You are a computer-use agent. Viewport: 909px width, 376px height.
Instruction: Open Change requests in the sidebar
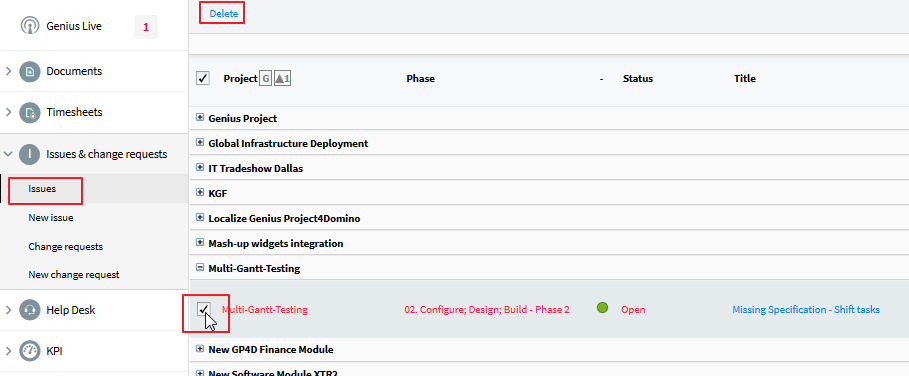point(66,246)
